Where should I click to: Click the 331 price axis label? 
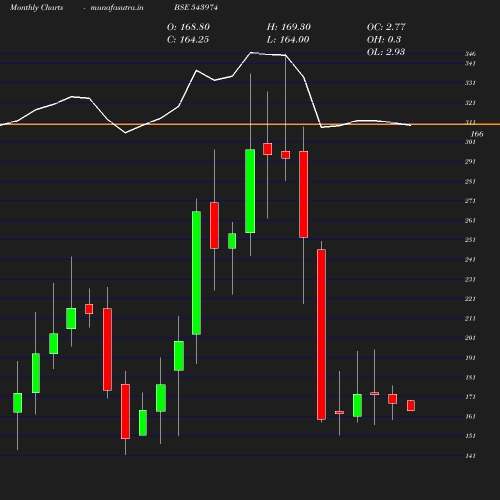[x=470, y=83]
